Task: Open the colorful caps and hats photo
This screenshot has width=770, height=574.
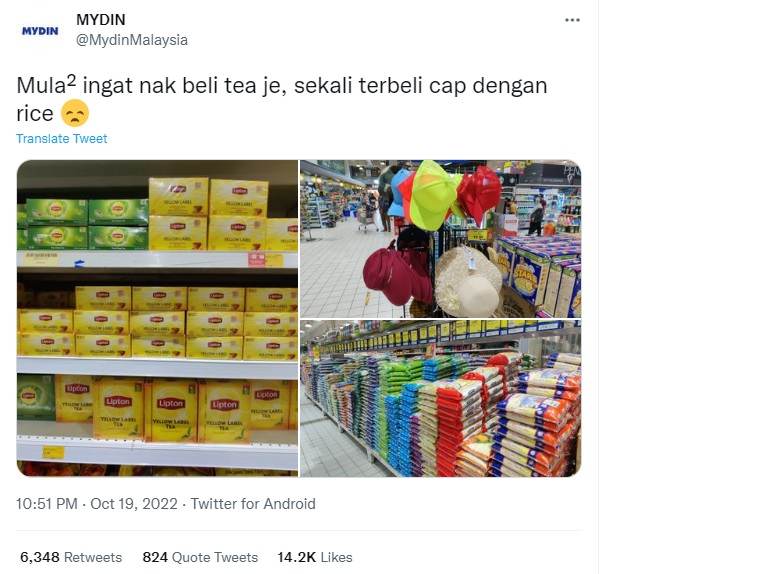Action: click(x=440, y=239)
